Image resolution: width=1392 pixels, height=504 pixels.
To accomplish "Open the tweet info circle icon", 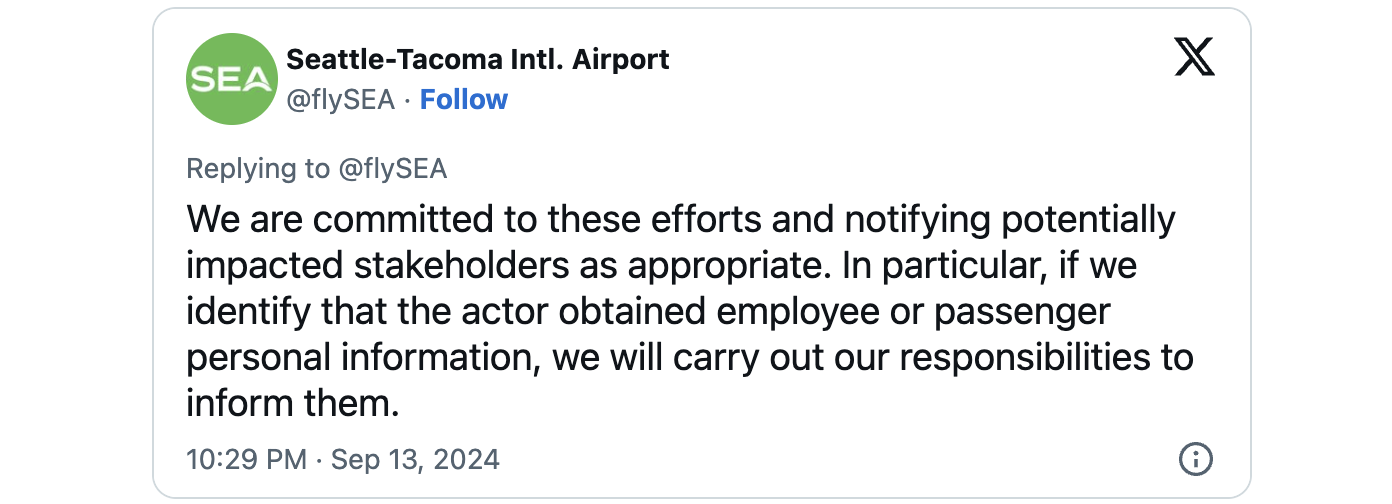I will pyautogui.click(x=1196, y=459).
